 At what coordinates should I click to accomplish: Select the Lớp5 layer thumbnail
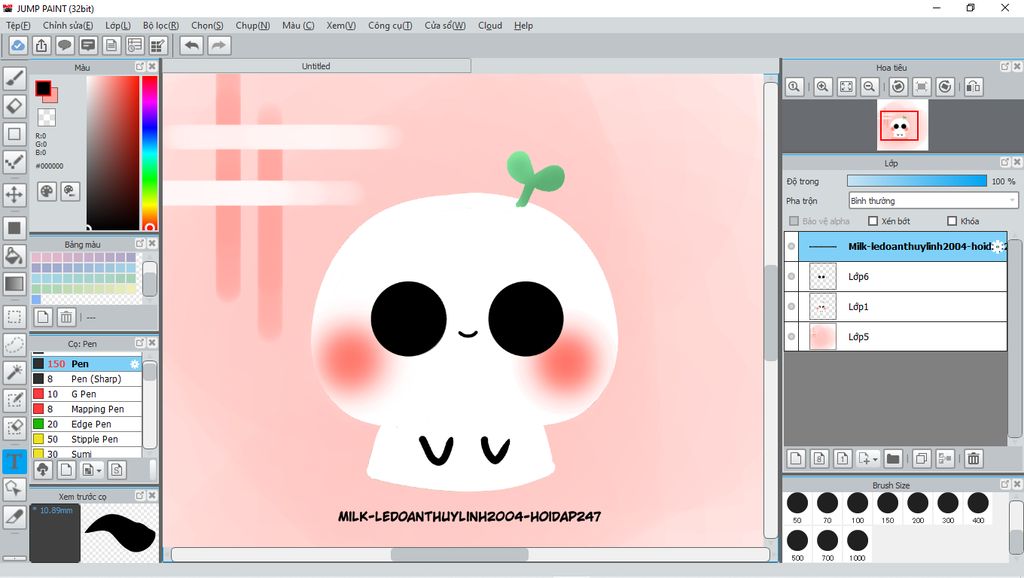pos(822,336)
